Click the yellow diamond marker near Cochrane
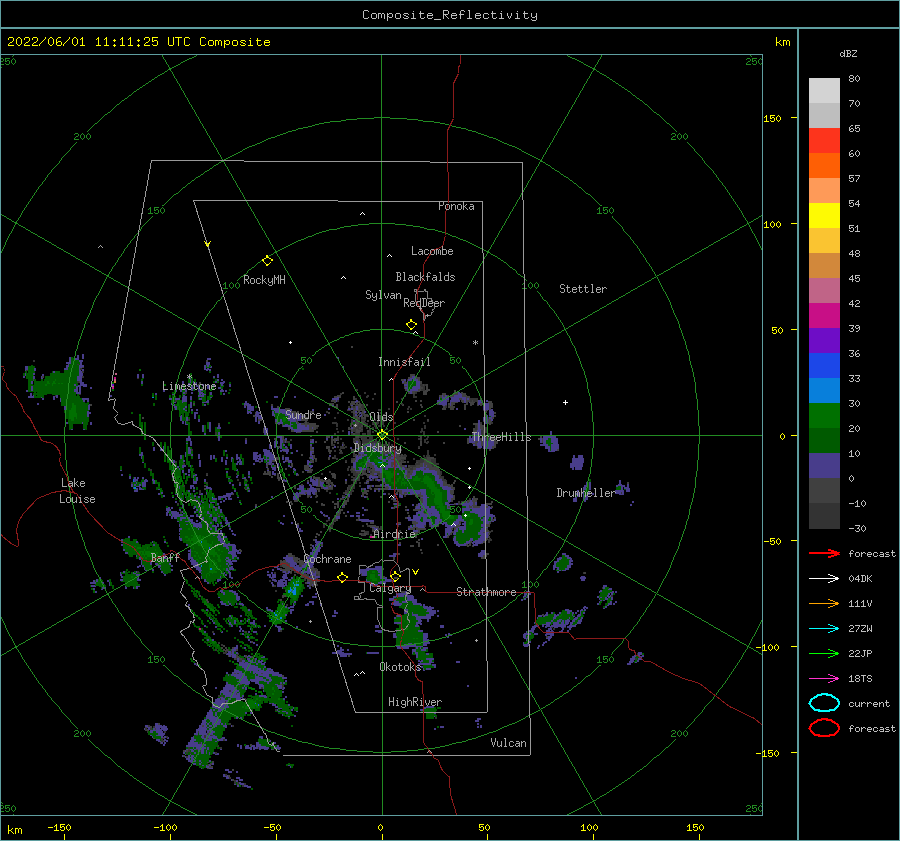The height and width of the screenshot is (841, 900). [342, 577]
